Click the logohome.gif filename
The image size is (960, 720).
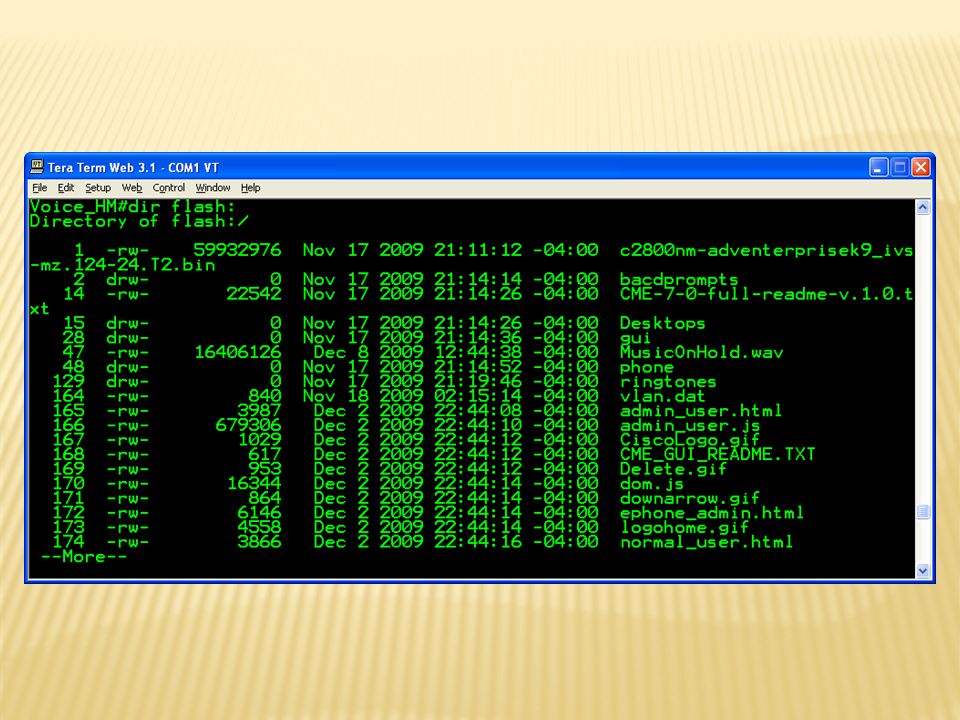[x=684, y=528]
